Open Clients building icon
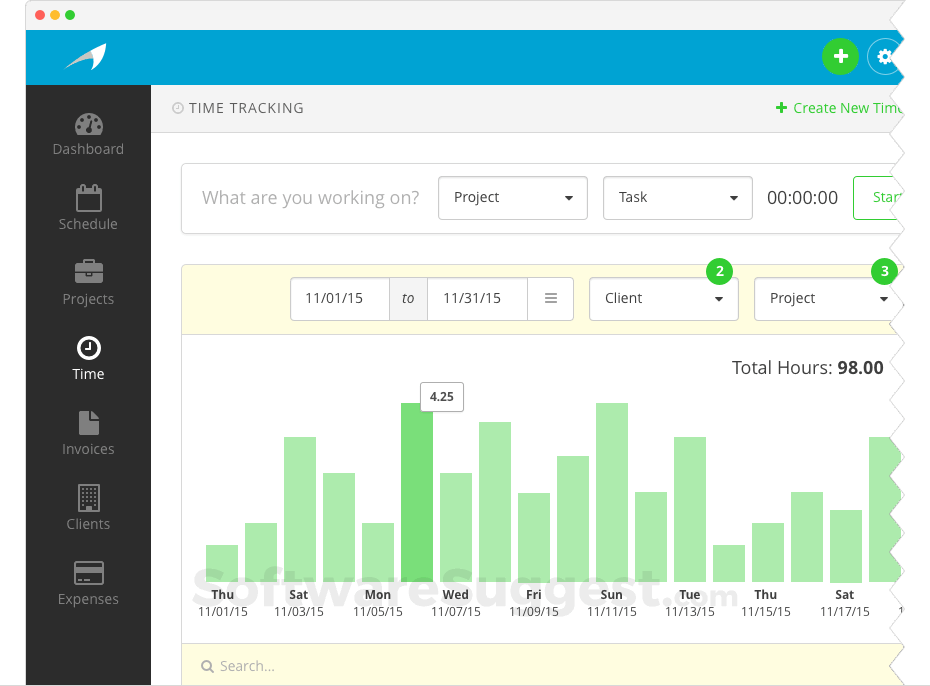This screenshot has height=686, width=930. point(89,498)
